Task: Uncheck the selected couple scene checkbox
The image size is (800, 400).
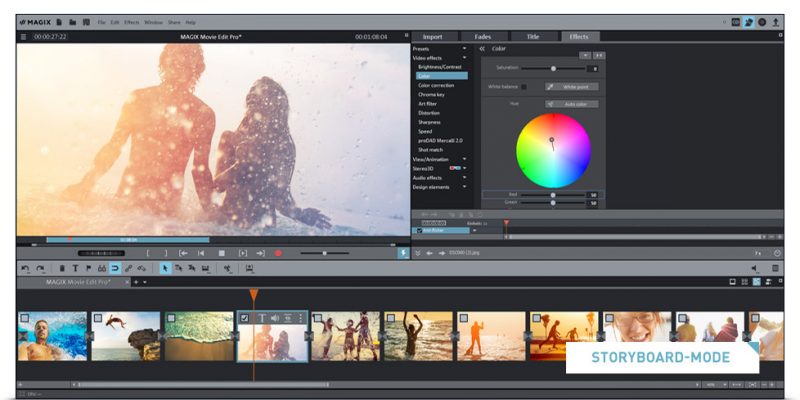Action: click(x=244, y=318)
